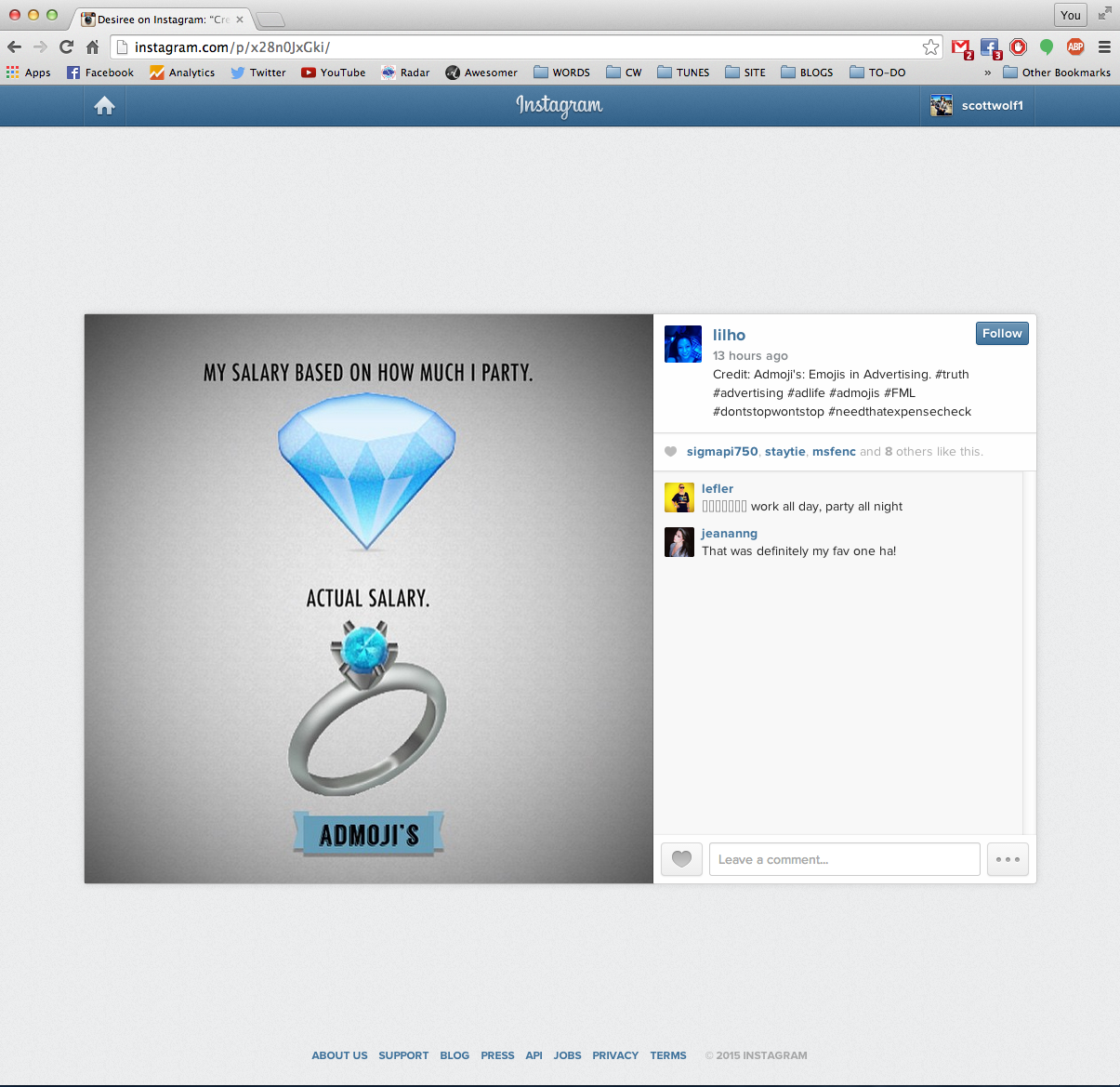Click the browser back arrow
1120x1087 pixels.
(14, 46)
